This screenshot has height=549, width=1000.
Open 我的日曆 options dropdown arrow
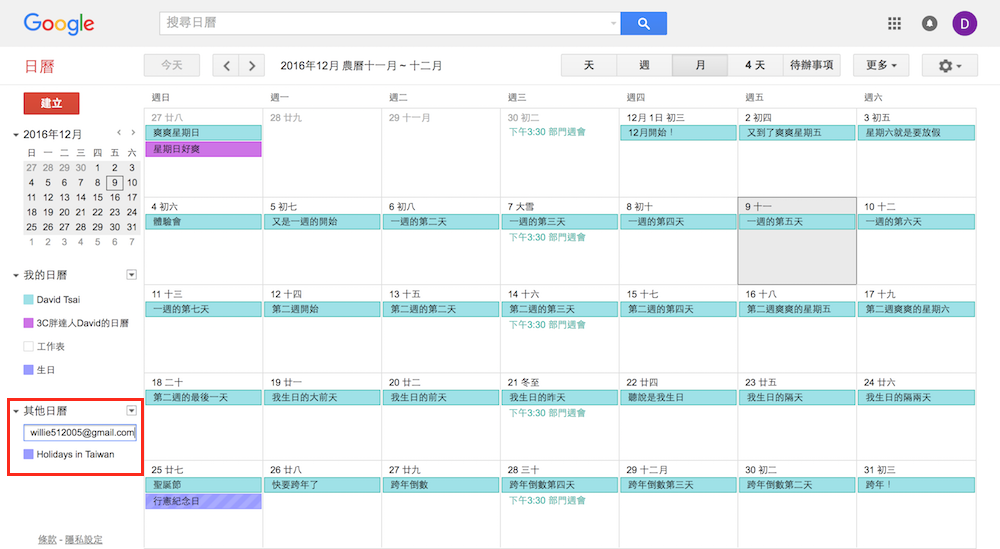[x=131, y=275]
